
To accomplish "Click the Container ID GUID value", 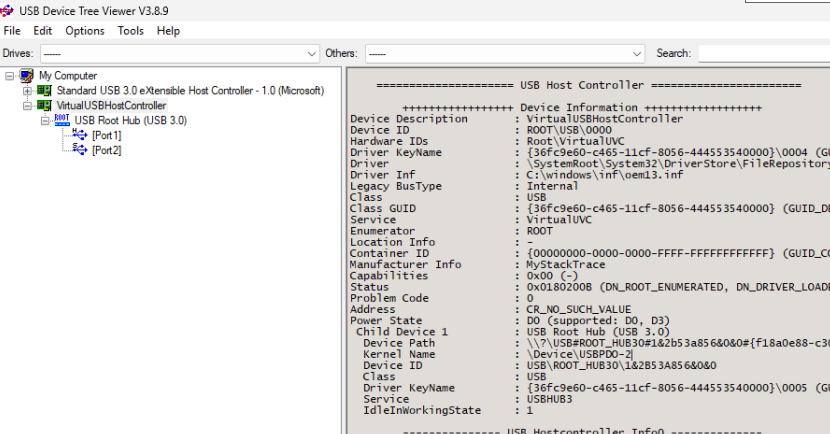I will coord(650,254).
